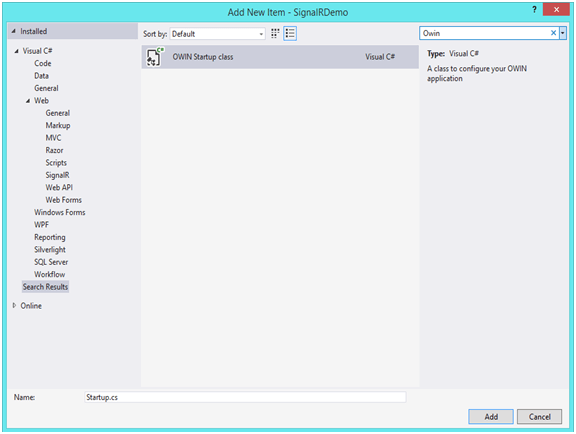Image resolution: width=576 pixels, height=434 pixels.
Task: Click the search field containing Owin
Action: [484, 33]
